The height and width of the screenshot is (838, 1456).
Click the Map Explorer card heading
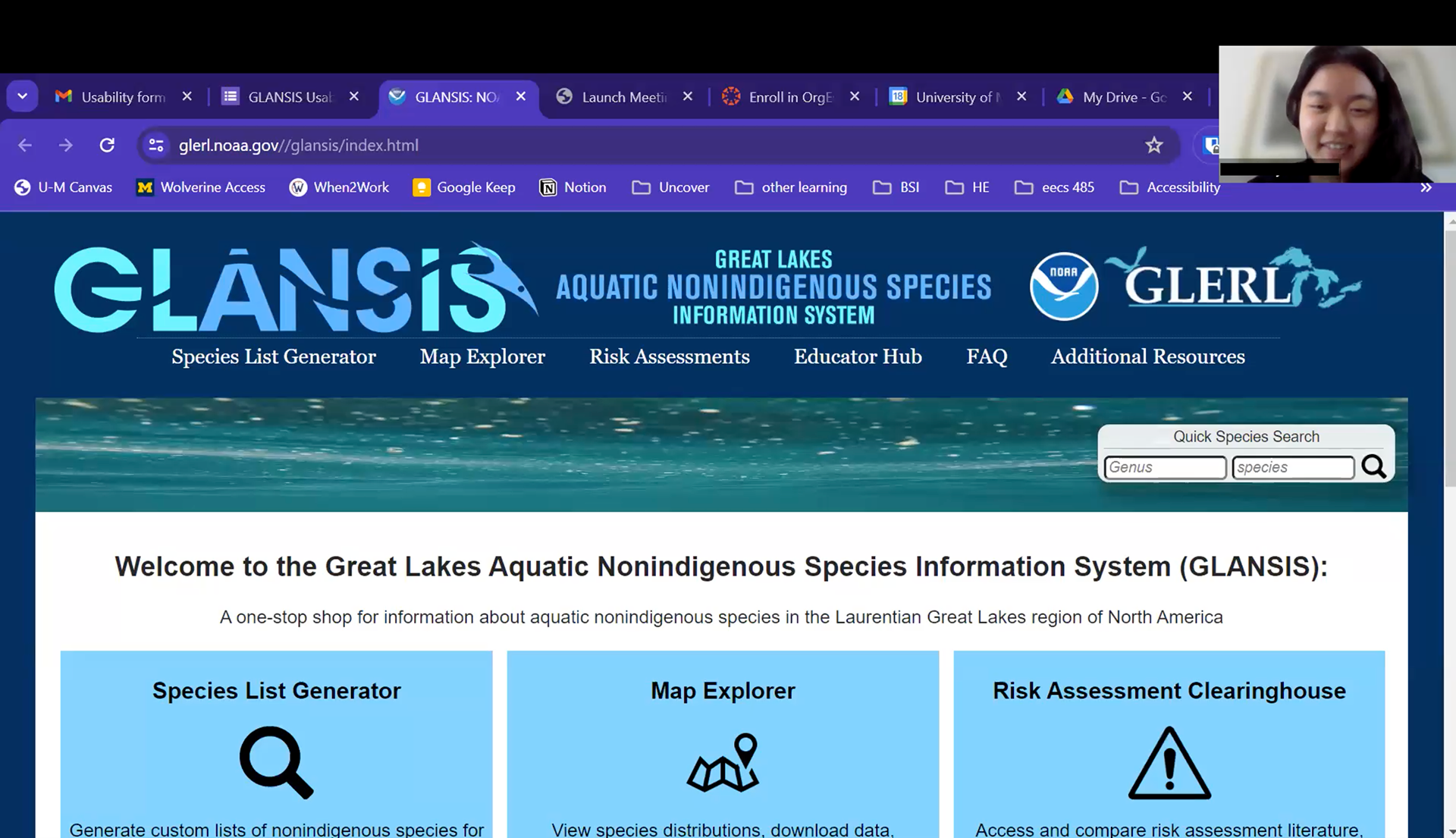(723, 691)
